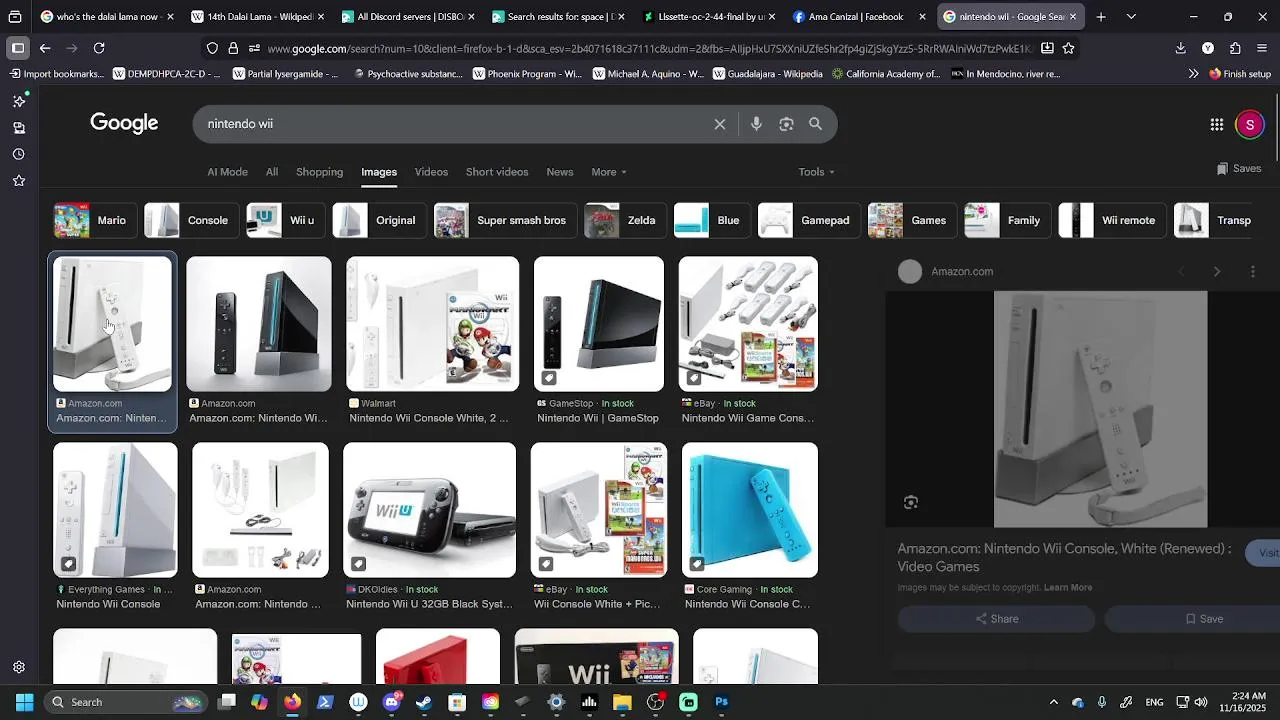Image resolution: width=1280 pixels, height=720 pixels.
Task: Filter images by the Wii remote chip
Action: (x=1111, y=220)
